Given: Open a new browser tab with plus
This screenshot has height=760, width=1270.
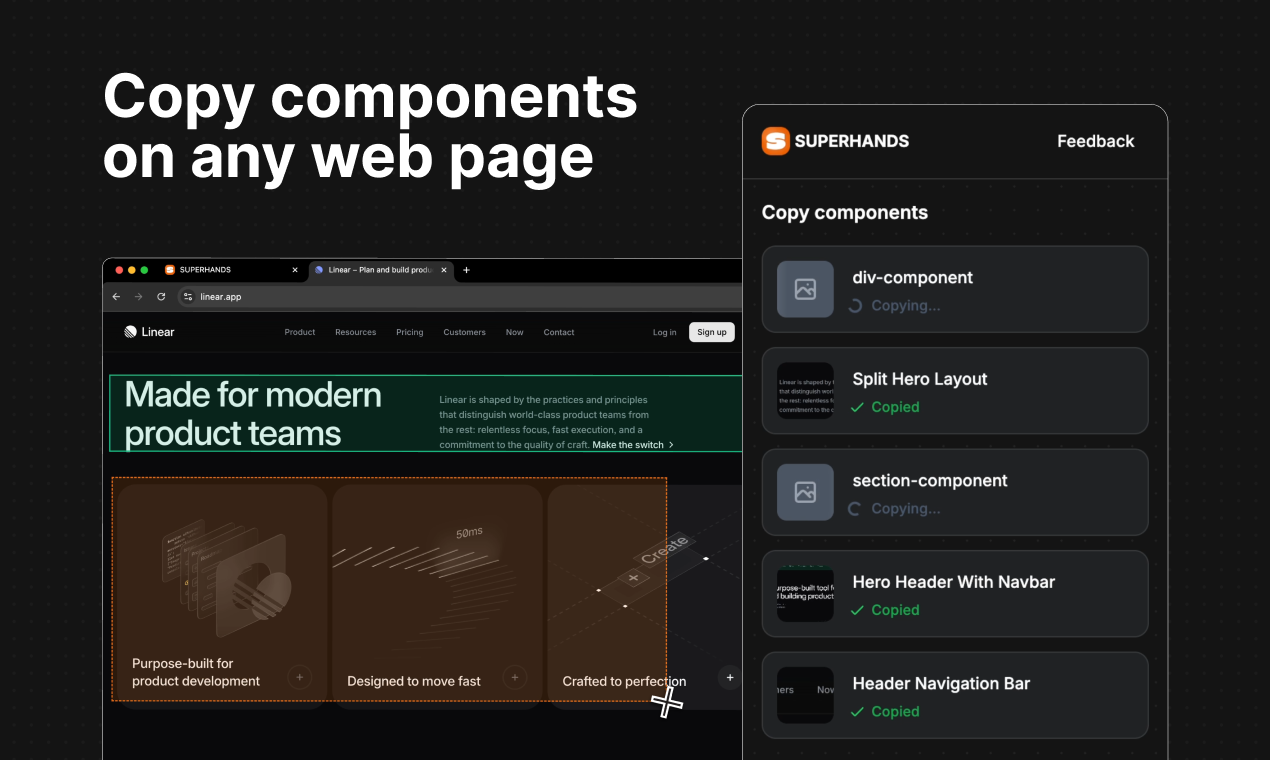Looking at the screenshot, I should pos(466,270).
